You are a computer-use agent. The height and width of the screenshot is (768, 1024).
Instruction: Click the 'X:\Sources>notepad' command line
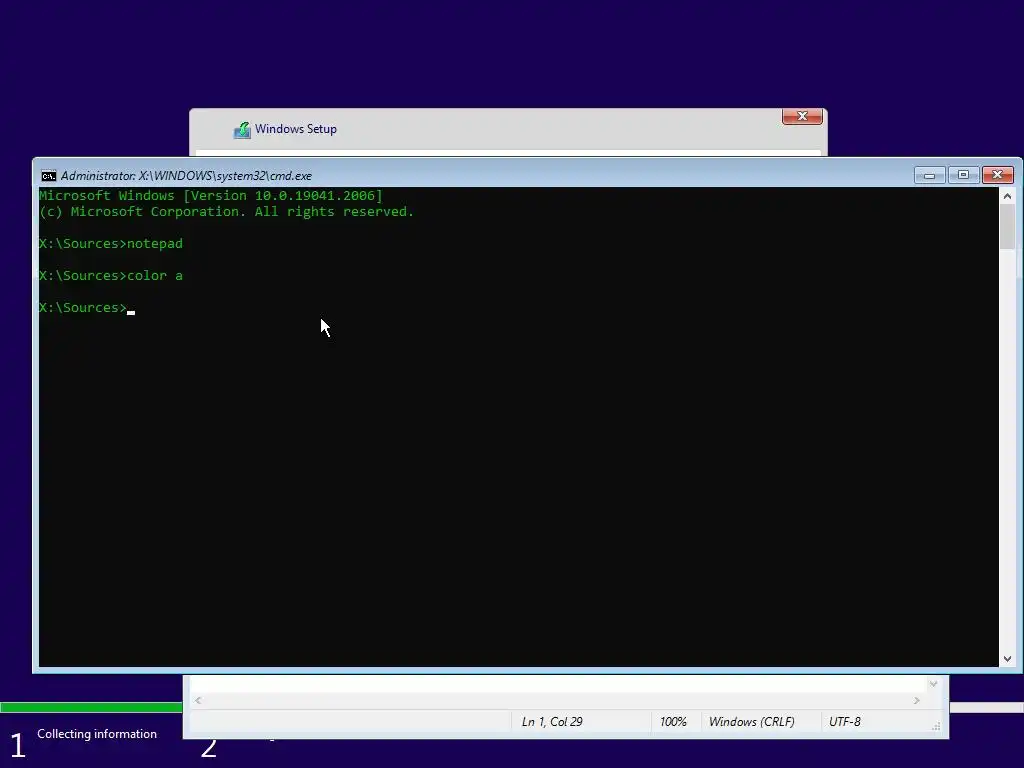click(x=111, y=244)
